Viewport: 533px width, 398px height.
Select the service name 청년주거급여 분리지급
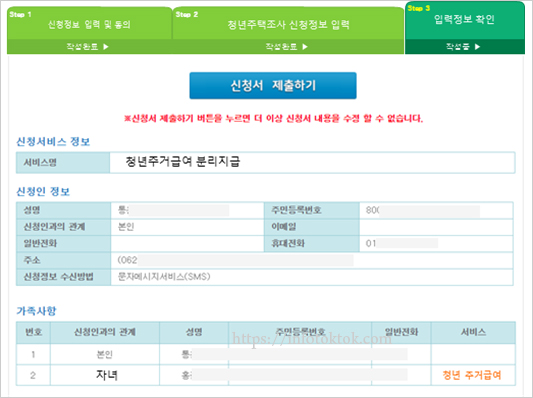click(x=183, y=161)
